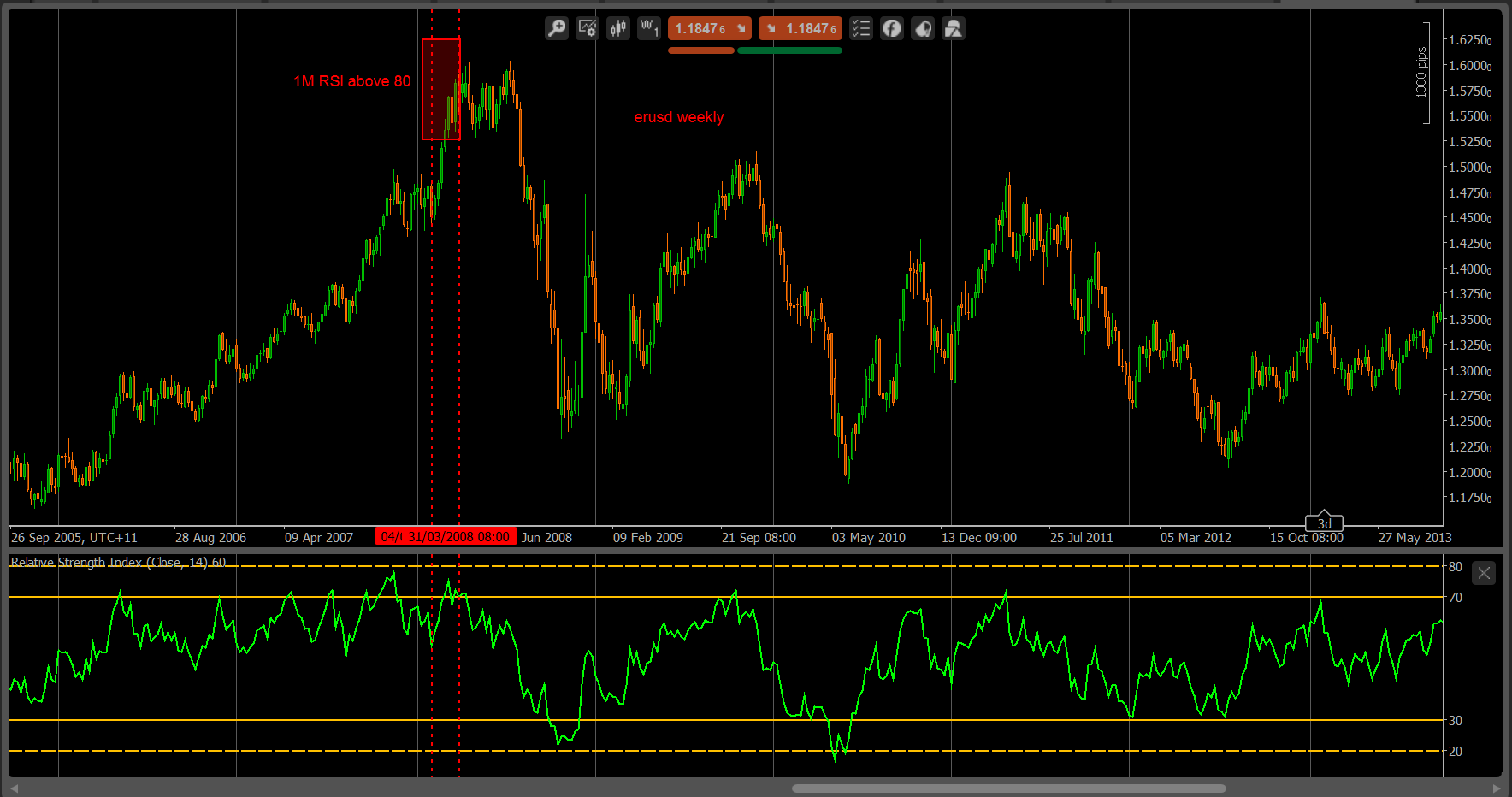Click the zoom in magnifier icon
This screenshot has height=797, width=1512.
[x=557, y=29]
